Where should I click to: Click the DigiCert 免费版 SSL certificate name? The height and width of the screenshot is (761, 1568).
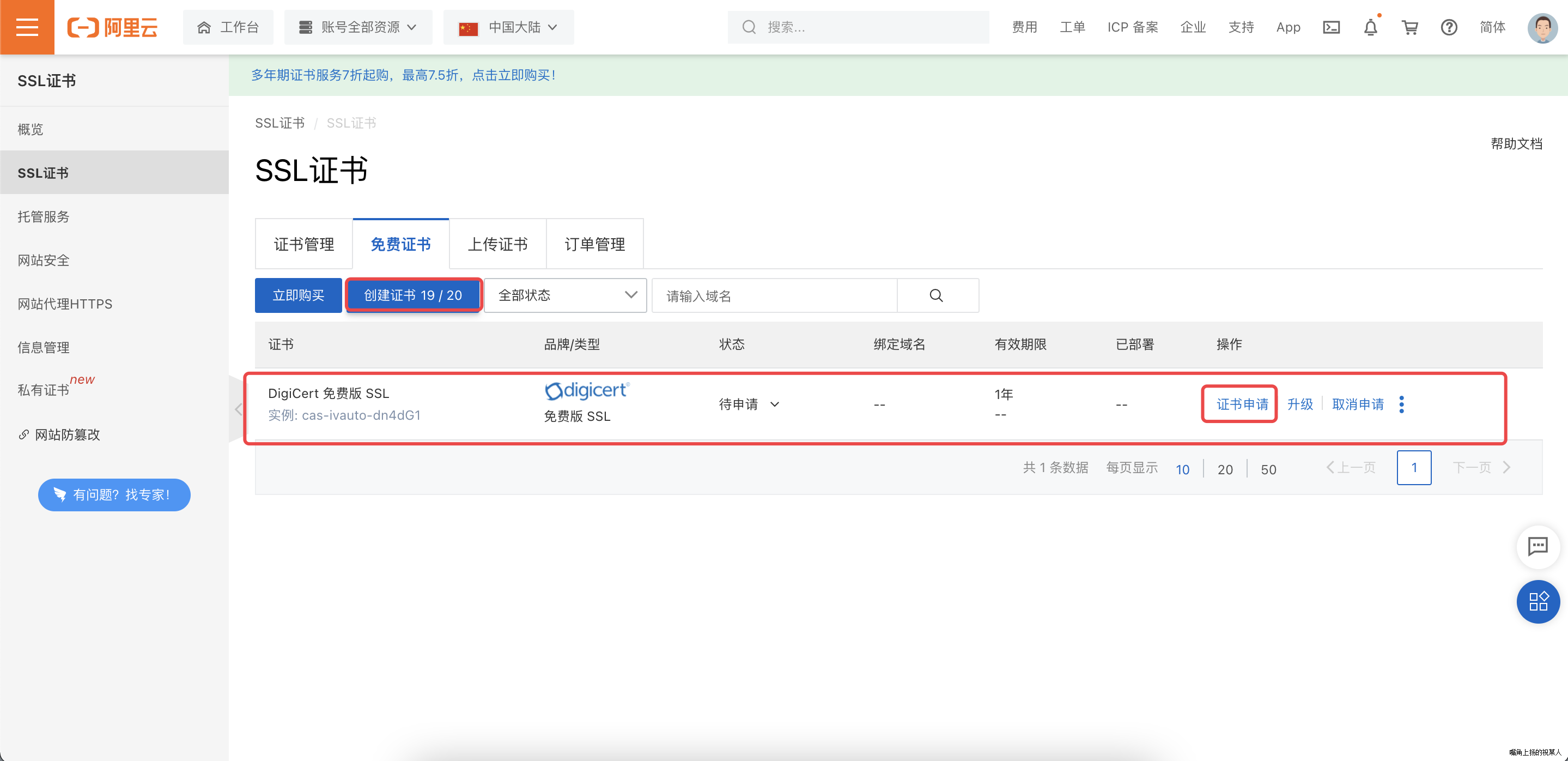(x=328, y=393)
